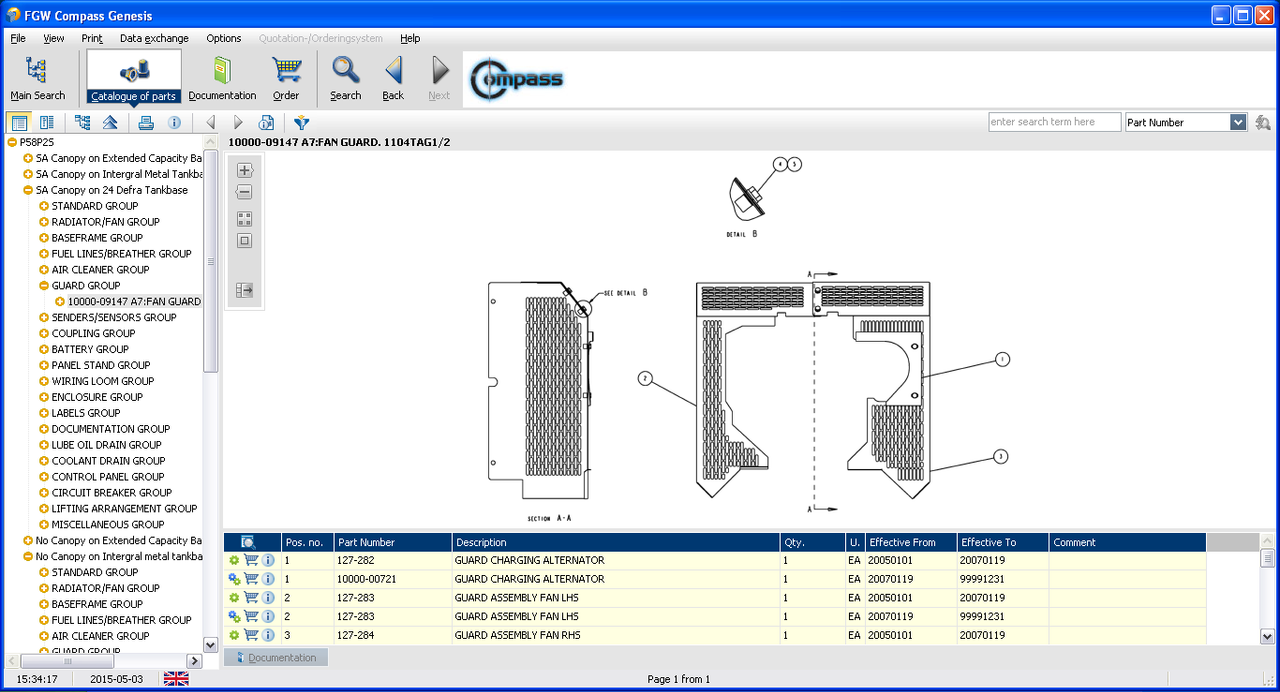Open the File menu
The width and height of the screenshot is (1280, 692).
coord(18,38)
